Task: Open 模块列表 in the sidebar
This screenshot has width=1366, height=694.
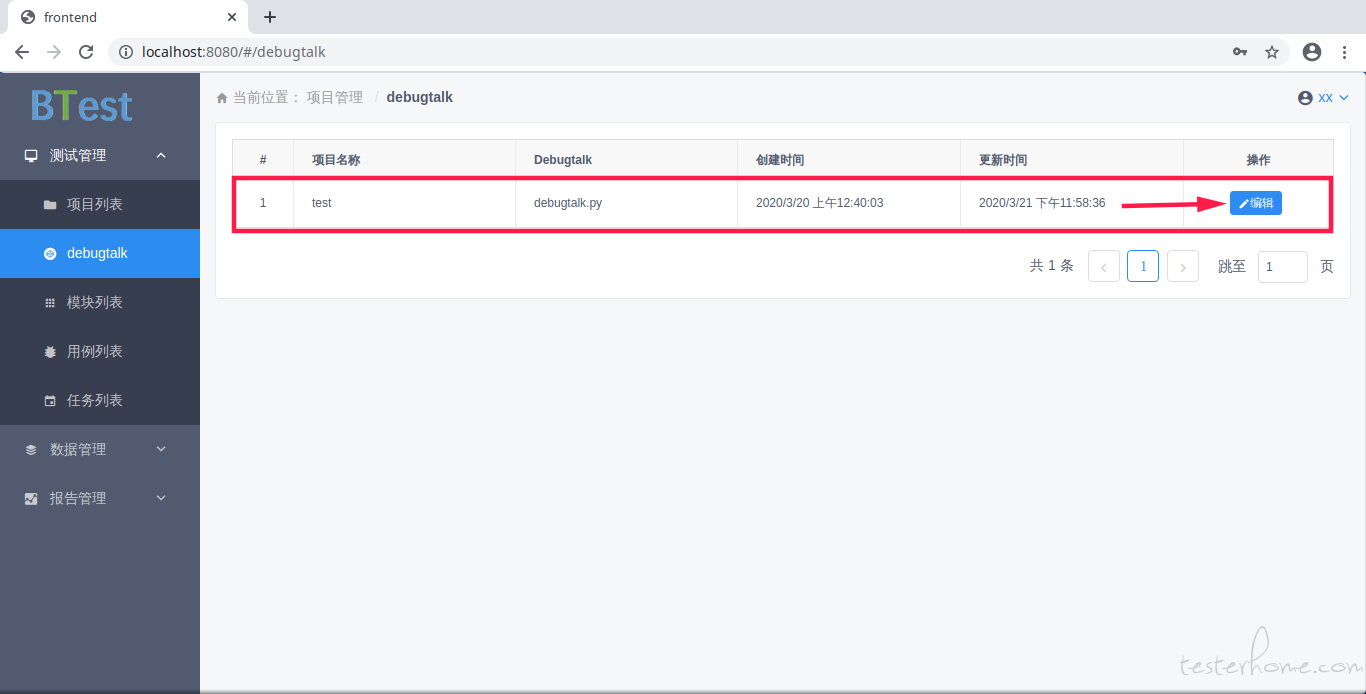Action: (100, 303)
